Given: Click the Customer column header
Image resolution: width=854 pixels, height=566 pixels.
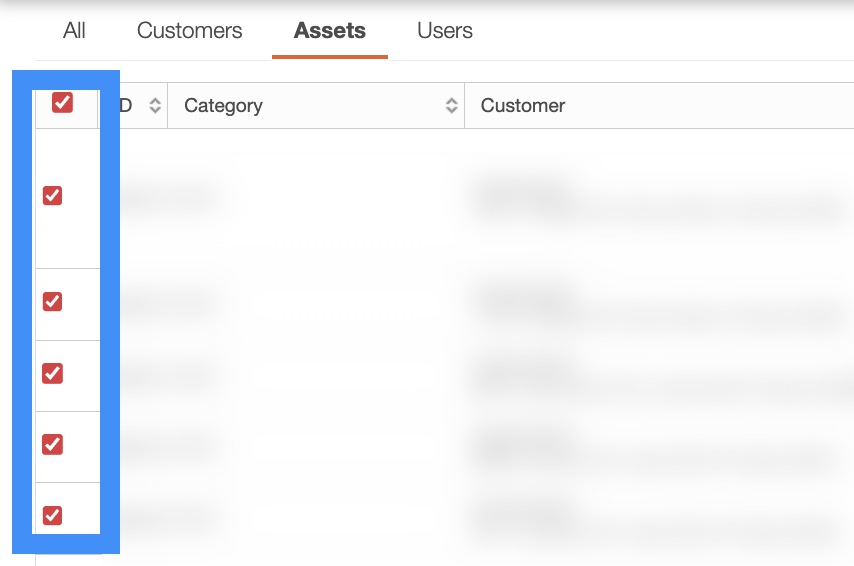Looking at the screenshot, I should pyautogui.click(x=523, y=106).
